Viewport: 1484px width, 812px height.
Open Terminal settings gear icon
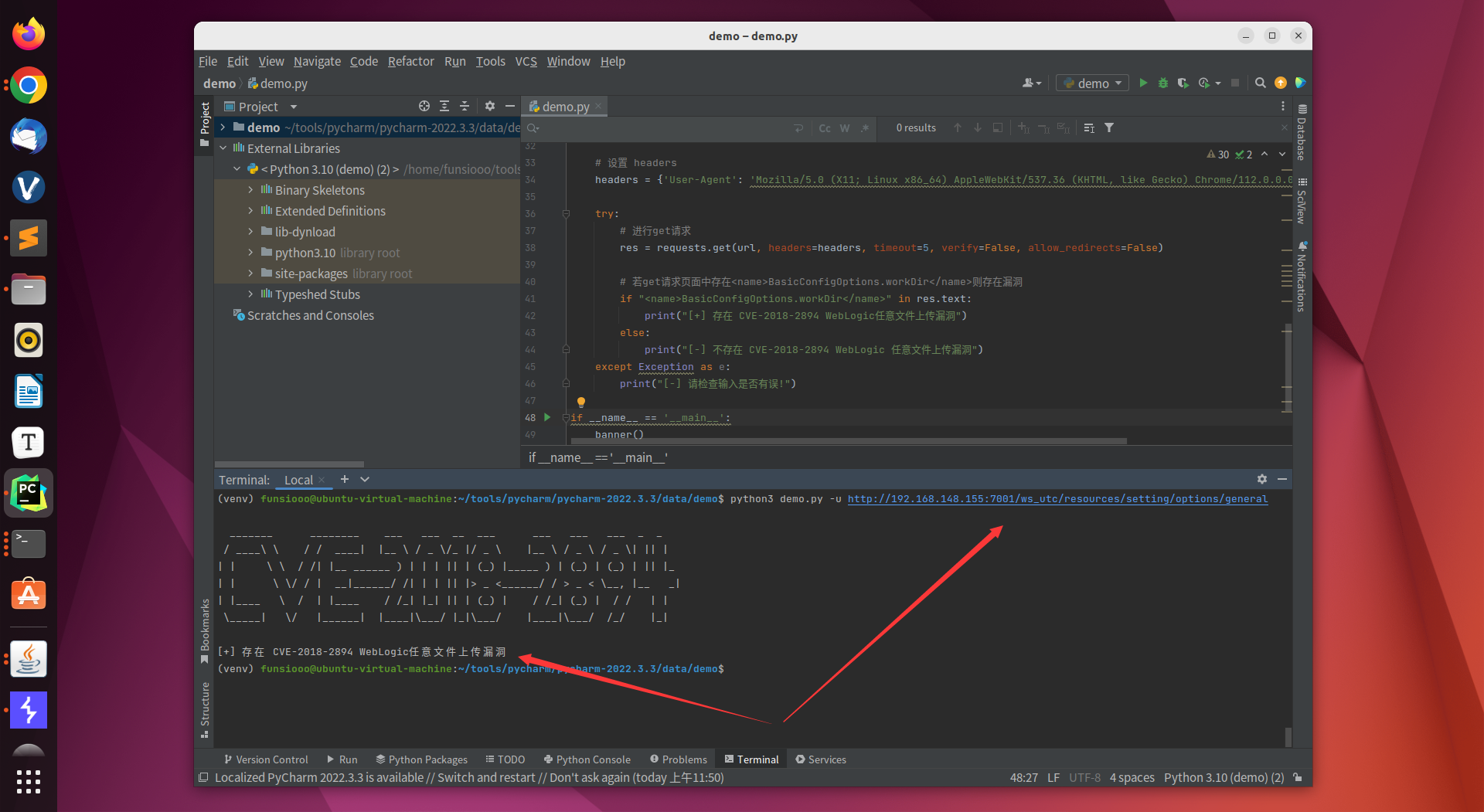tap(1262, 479)
